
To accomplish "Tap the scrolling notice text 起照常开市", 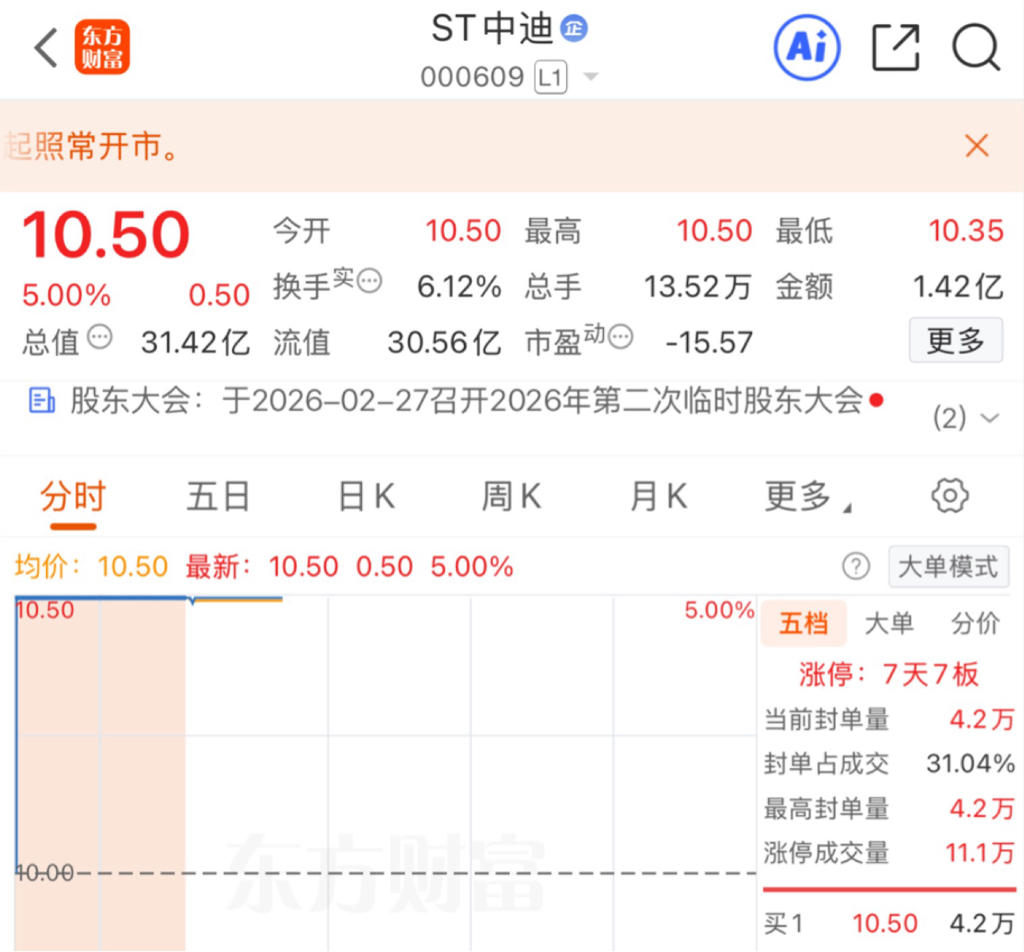I will pyautogui.click(x=90, y=146).
